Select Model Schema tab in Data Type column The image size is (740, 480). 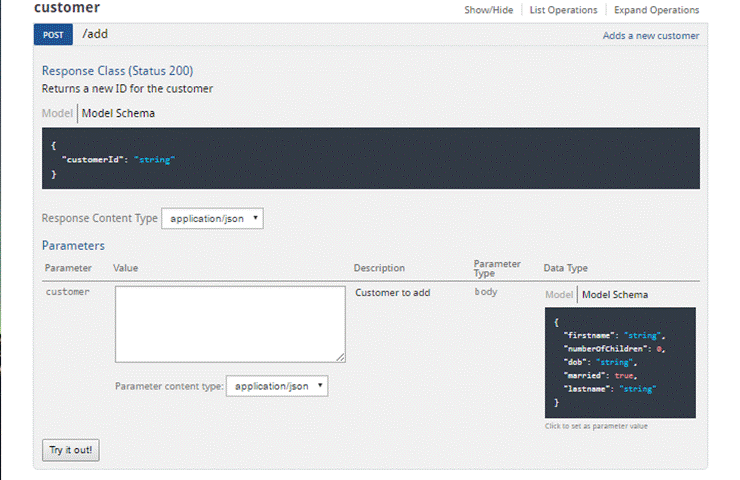tap(614, 294)
